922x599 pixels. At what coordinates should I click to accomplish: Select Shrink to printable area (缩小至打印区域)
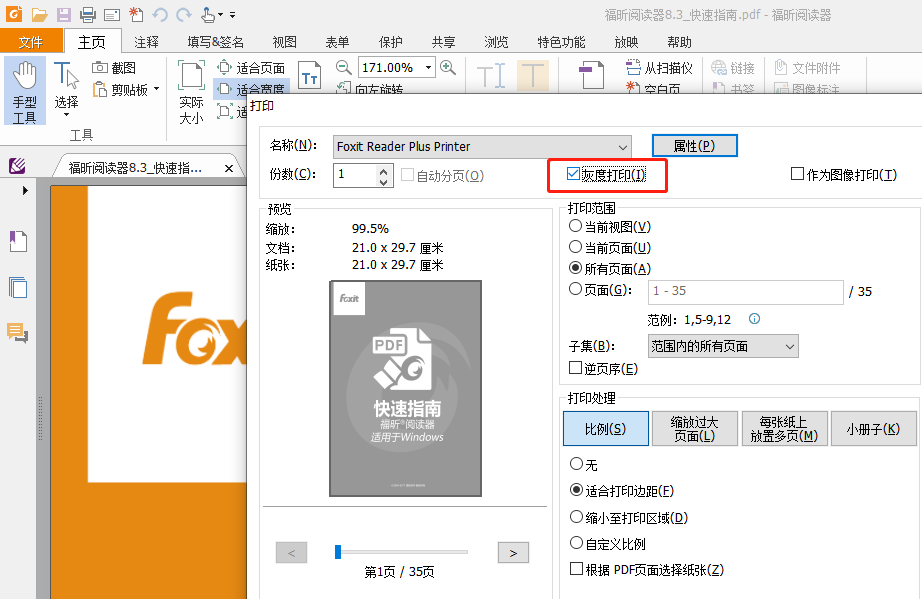576,517
